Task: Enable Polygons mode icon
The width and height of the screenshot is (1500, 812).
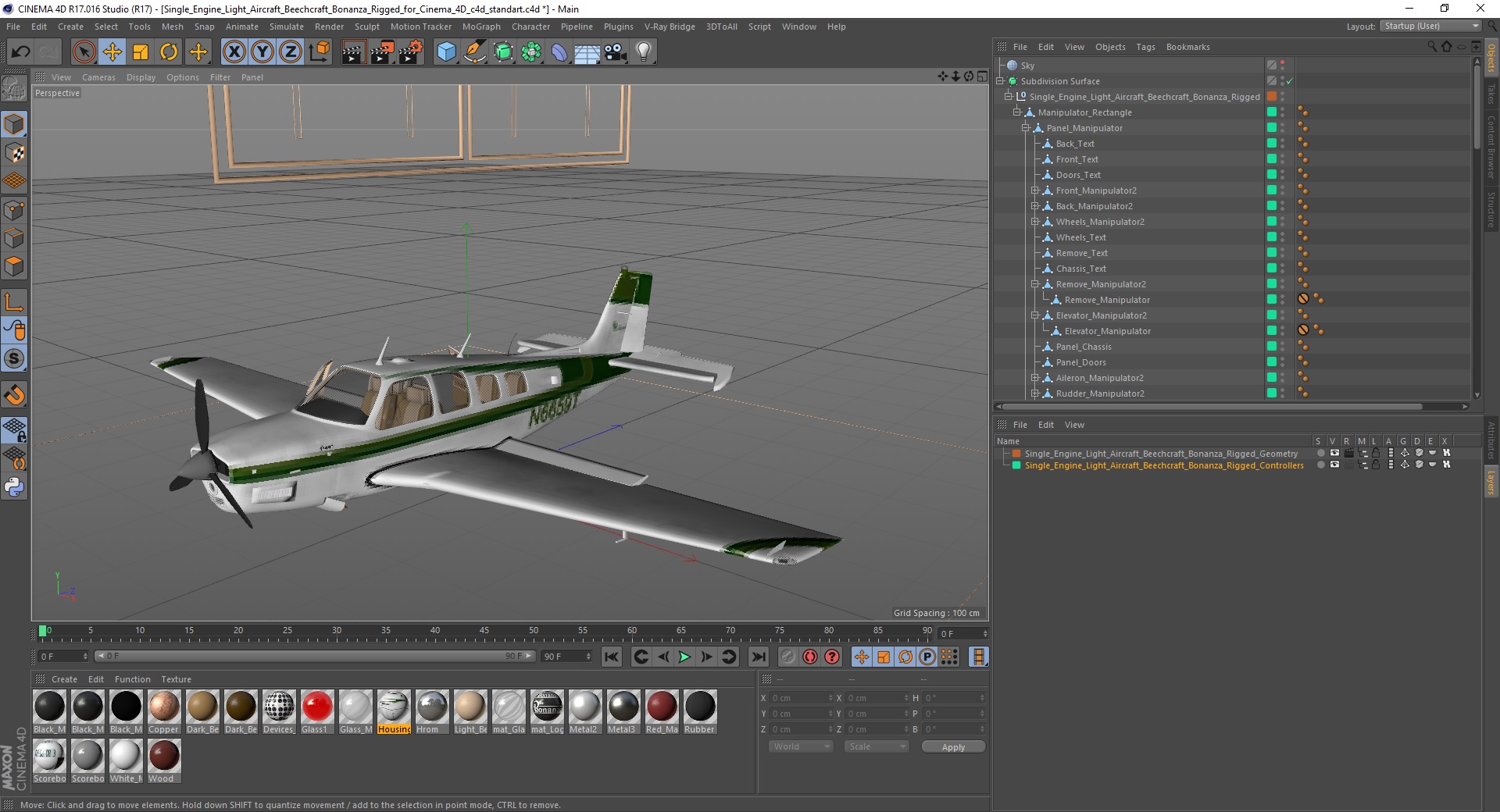Action: coord(14,266)
